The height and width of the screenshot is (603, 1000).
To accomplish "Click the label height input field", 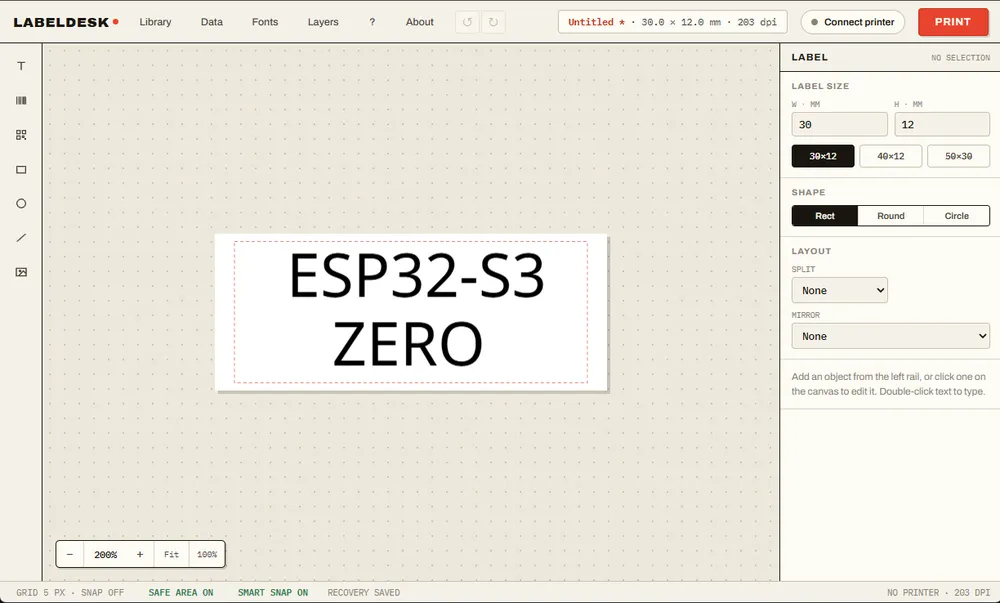I will pos(942,125).
